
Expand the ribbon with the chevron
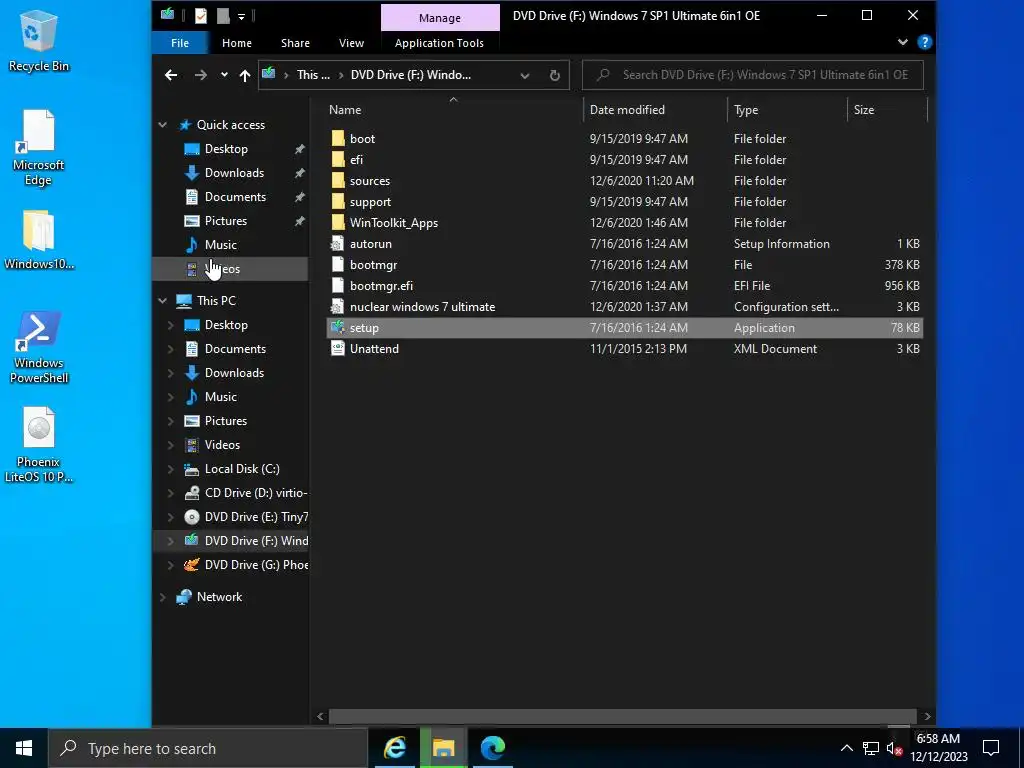pyautogui.click(x=903, y=42)
